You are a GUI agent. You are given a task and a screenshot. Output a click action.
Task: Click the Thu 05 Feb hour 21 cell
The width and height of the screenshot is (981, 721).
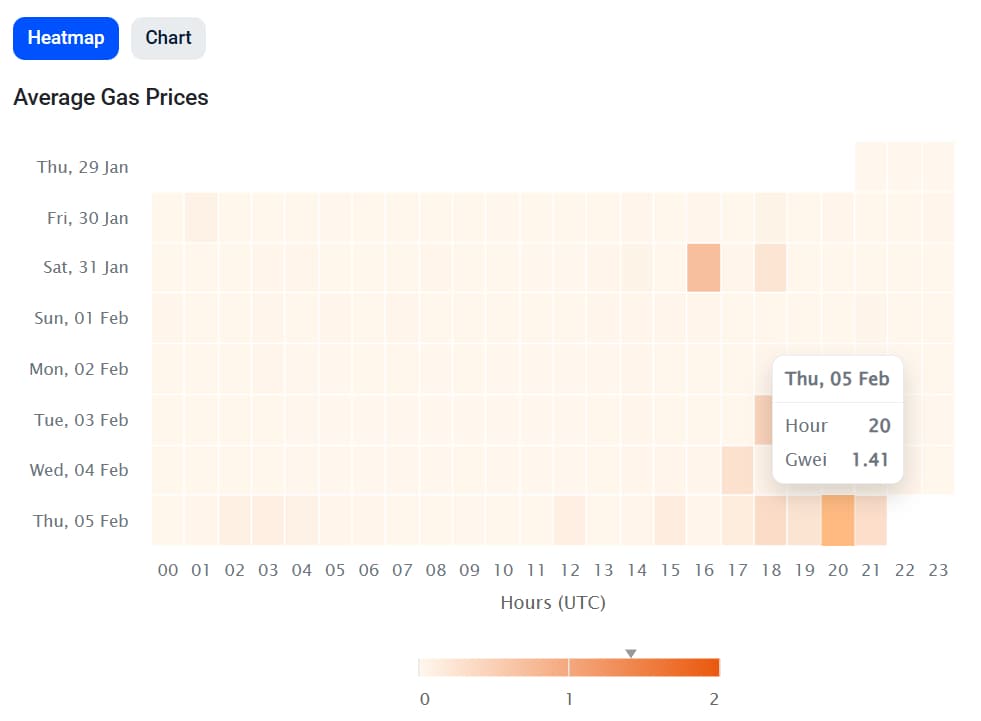871,520
